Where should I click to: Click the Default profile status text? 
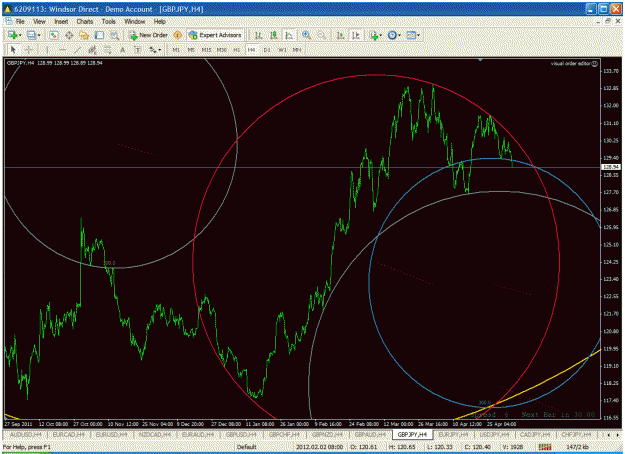[246, 447]
